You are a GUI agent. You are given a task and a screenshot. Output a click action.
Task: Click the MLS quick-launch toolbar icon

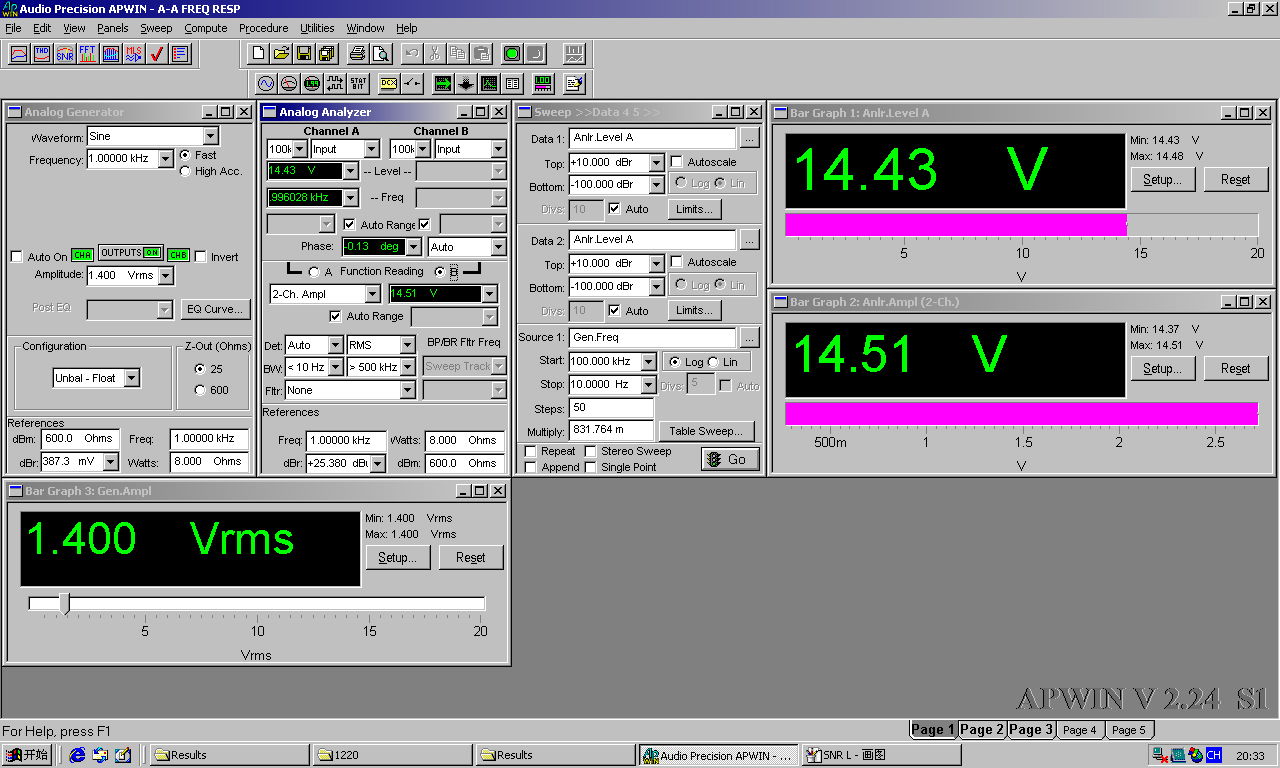134,53
